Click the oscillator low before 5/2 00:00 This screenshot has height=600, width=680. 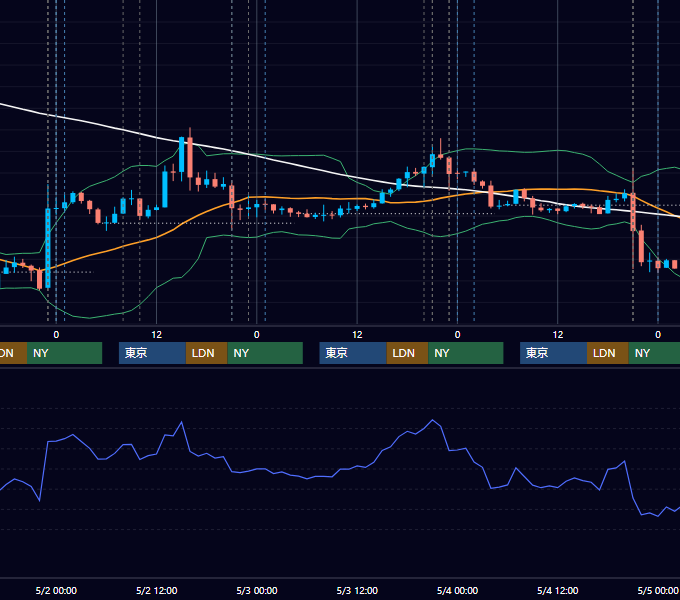tap(39, 501)
